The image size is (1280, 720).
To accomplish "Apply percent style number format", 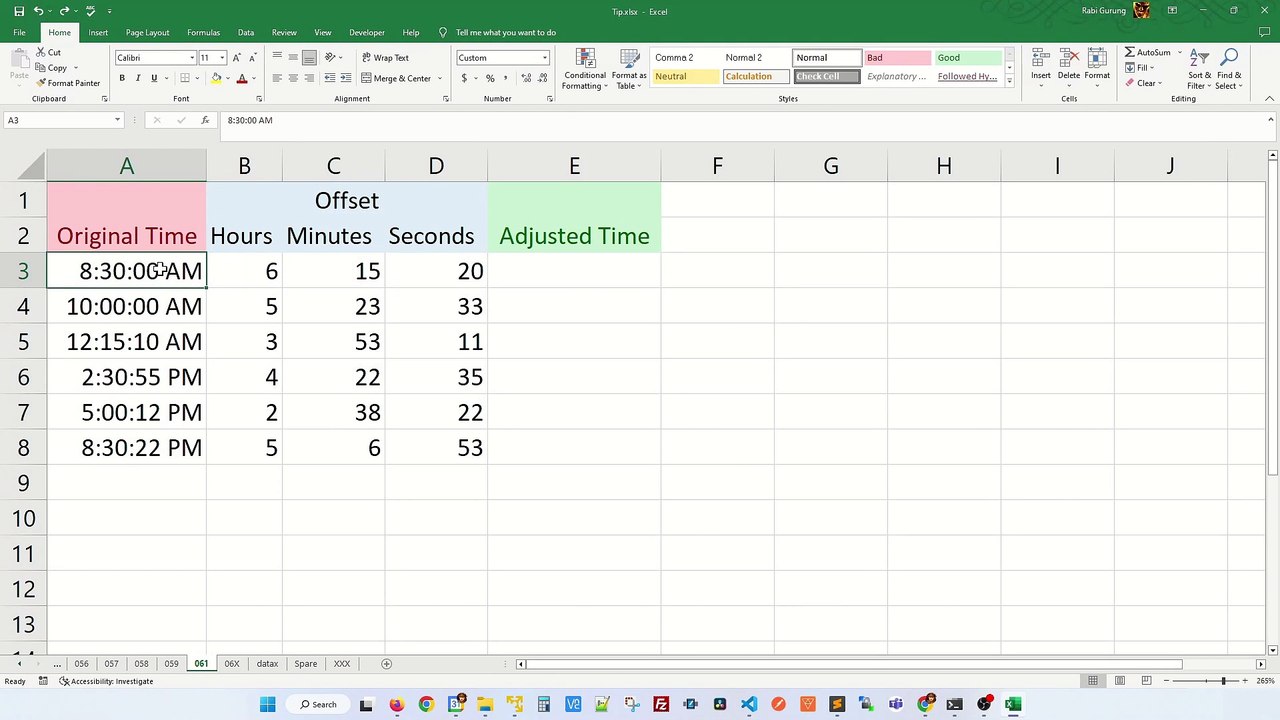I will 490,78.
